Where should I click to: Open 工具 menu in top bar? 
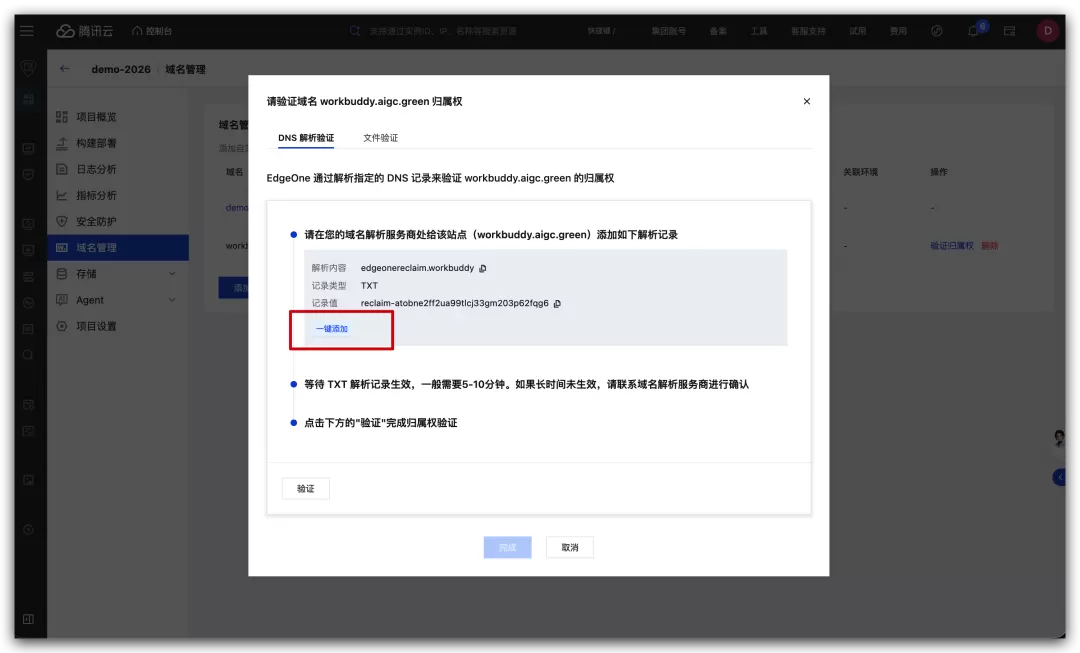[x=758, y=31]
